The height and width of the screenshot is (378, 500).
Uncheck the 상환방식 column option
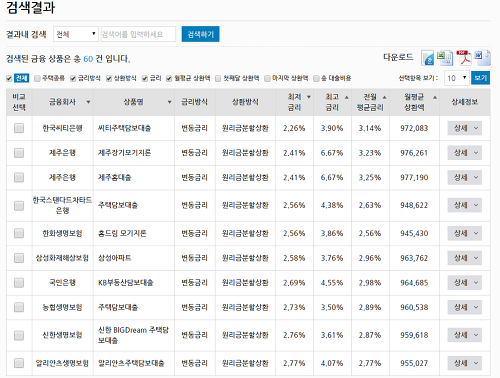(109, 78)
